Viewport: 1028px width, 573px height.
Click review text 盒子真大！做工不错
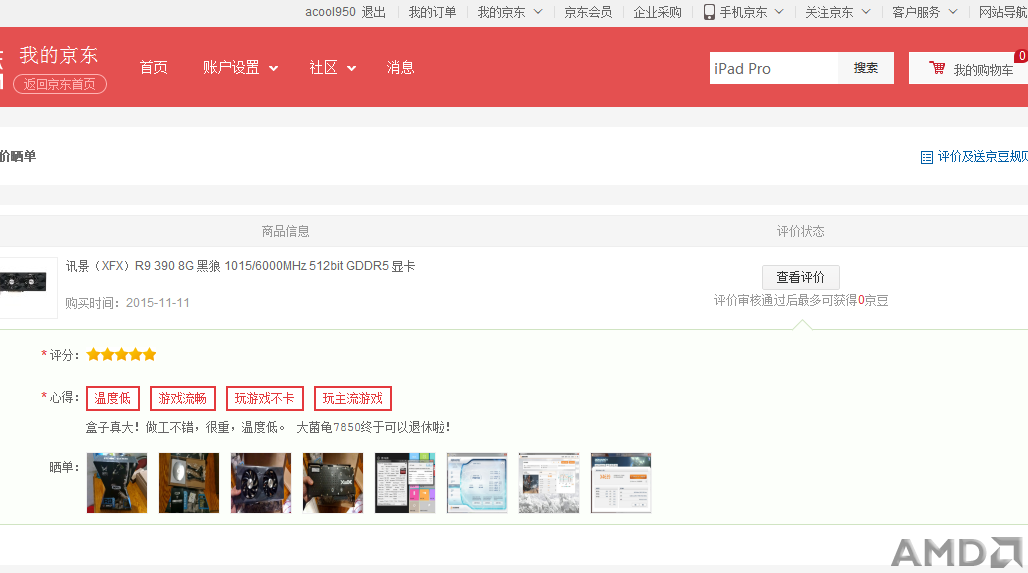267,427
